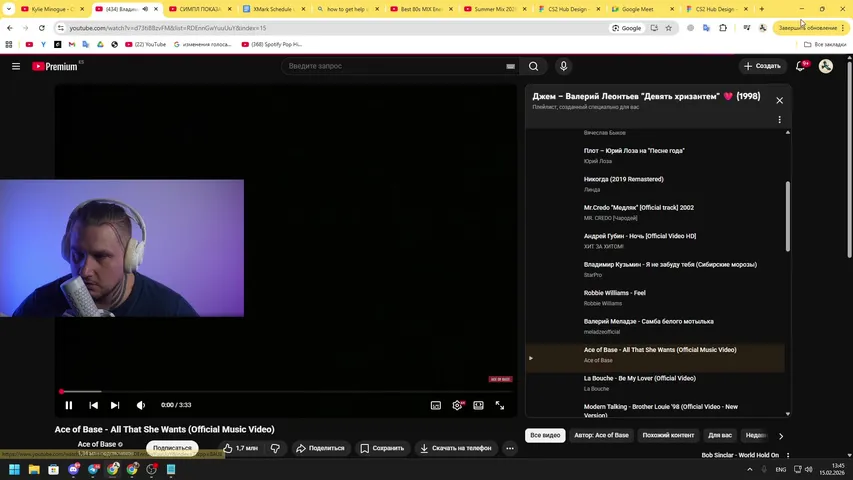Open the YouTube hamburger guide menu
The image size is (853, 480).
[16, 66]
